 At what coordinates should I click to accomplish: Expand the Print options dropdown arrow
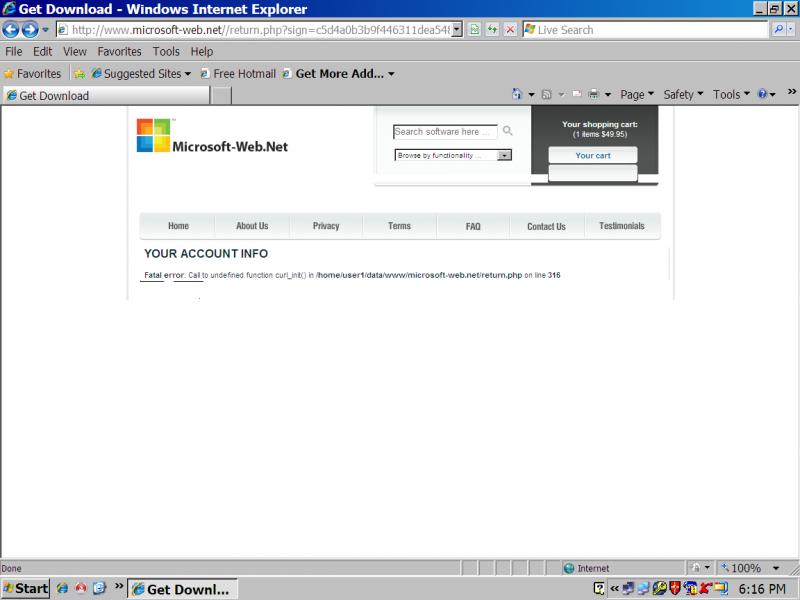[x=608, y=94]
